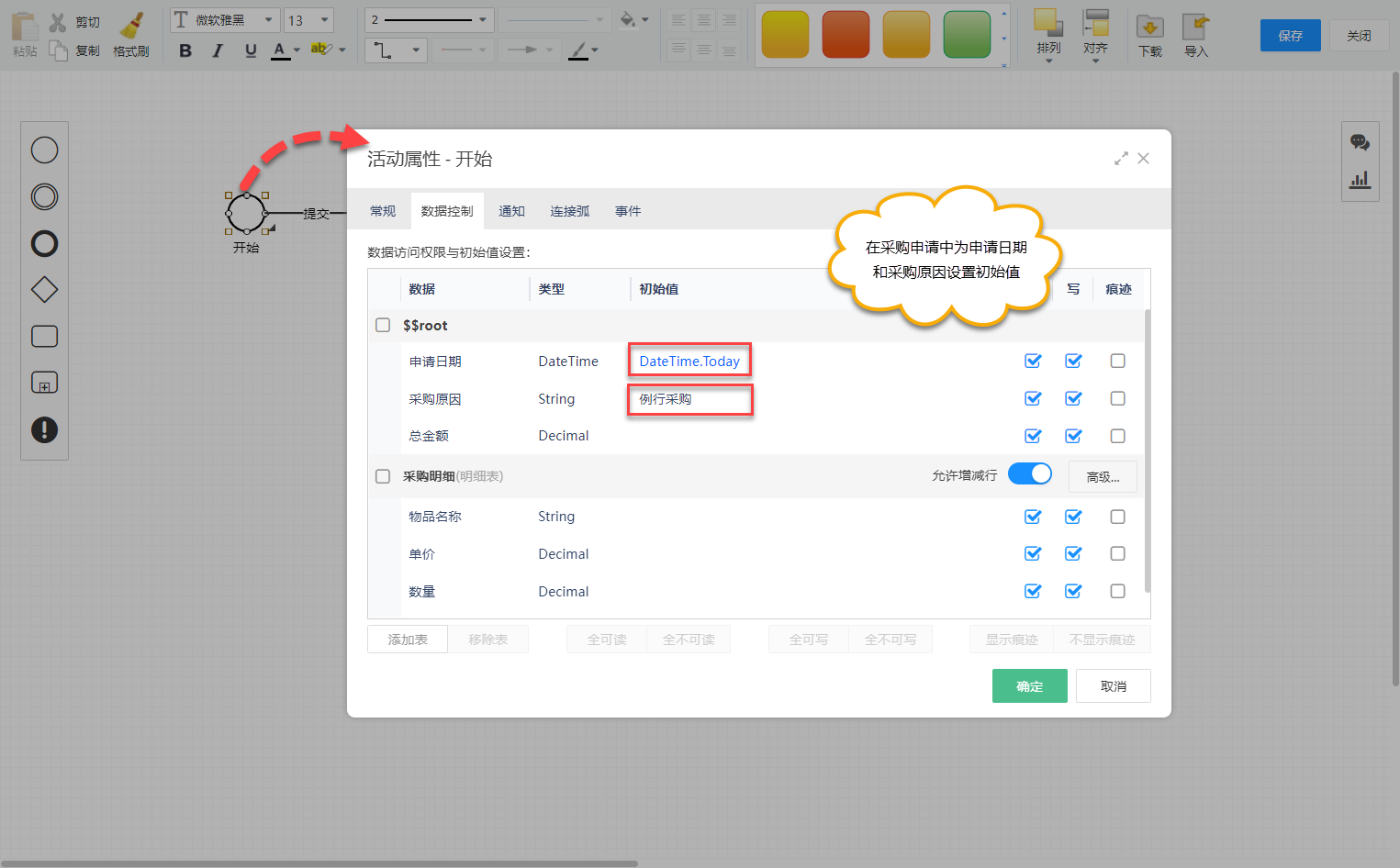Toggle second checked box in 采购原因 row

(1073, 398)
